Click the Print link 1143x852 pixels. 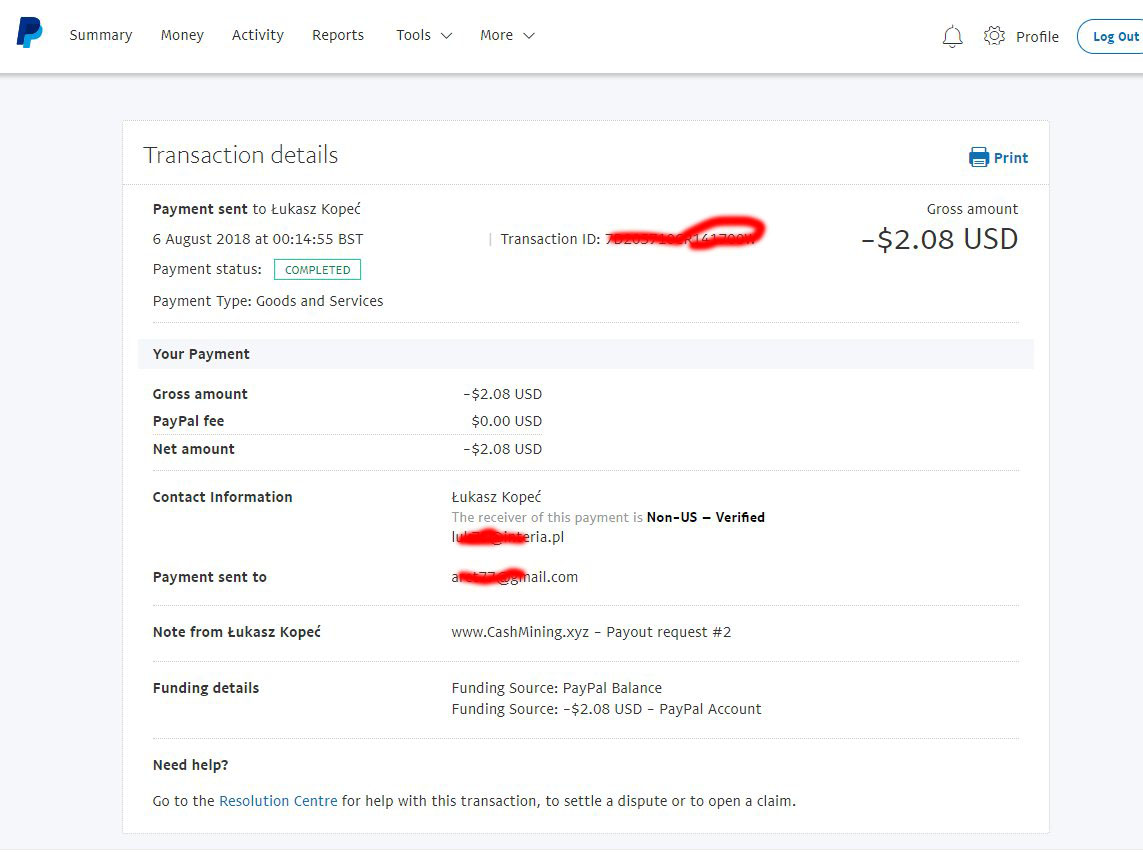[1010, 157]
